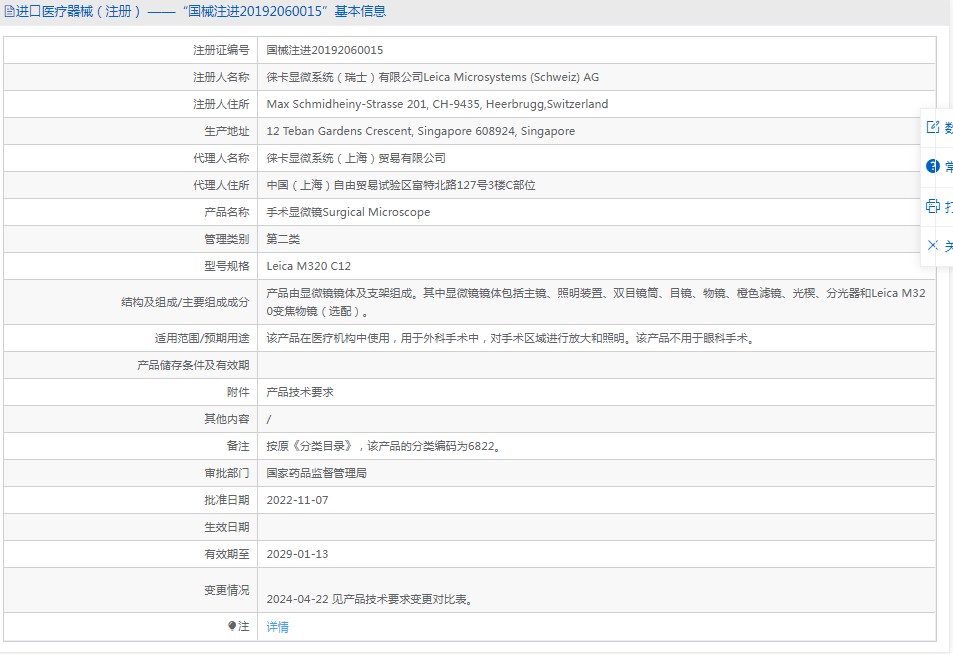Click the X close icon in side panel
This screenshot has height=654, width=953.
click(933, 245)
